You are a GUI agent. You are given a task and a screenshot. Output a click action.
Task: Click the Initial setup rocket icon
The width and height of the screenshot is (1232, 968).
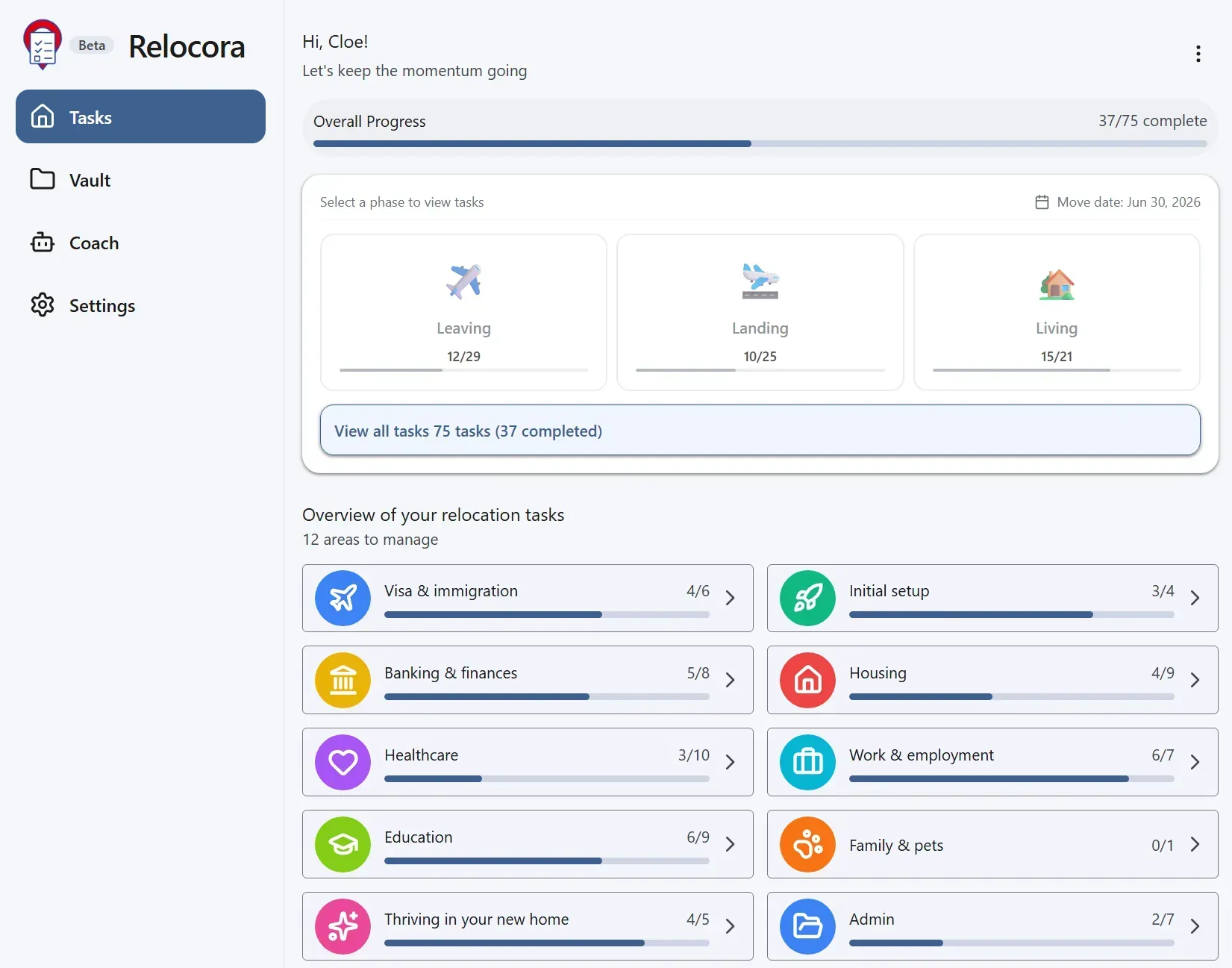[808, 598]
